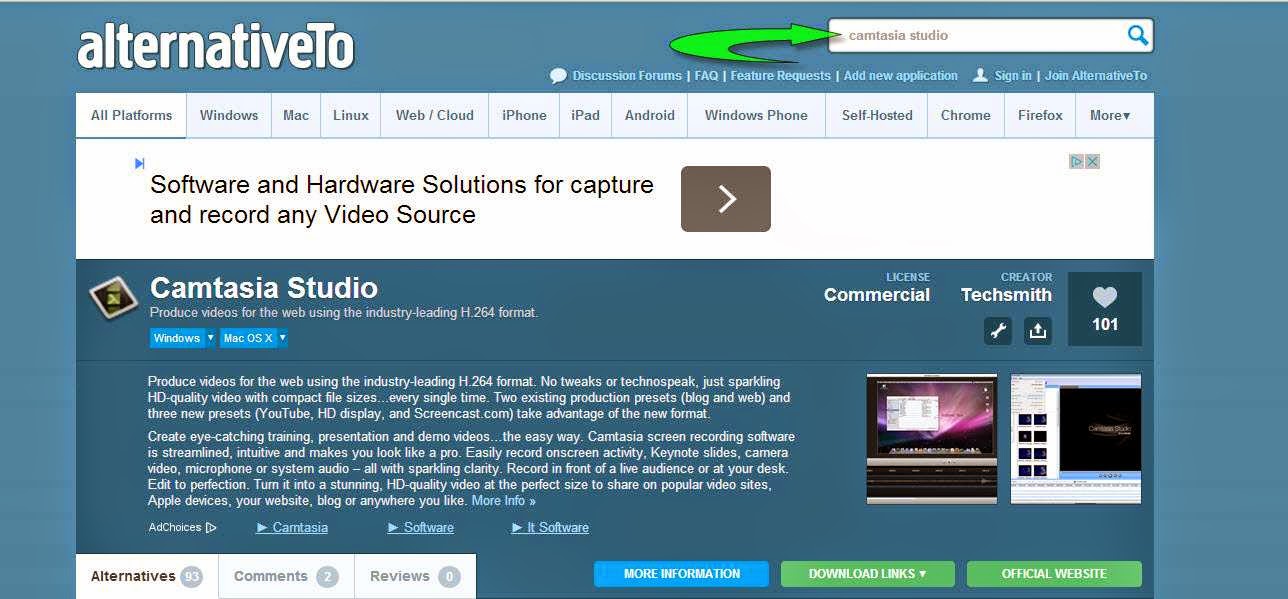Click the Camtasia Studio application logo icon
This screenshot has height=599, width=1288.
click(113, 297)
